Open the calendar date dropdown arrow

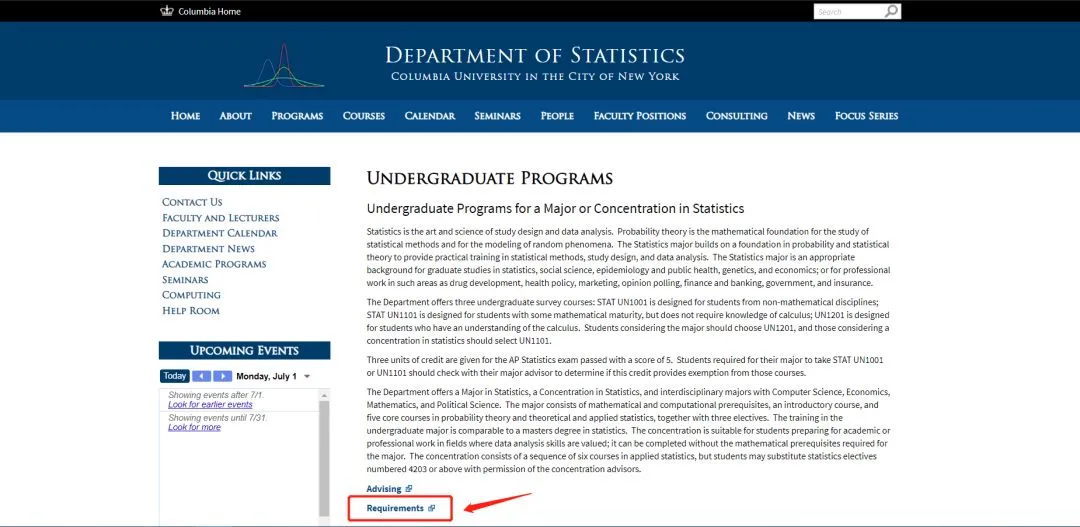pos(307,377)
